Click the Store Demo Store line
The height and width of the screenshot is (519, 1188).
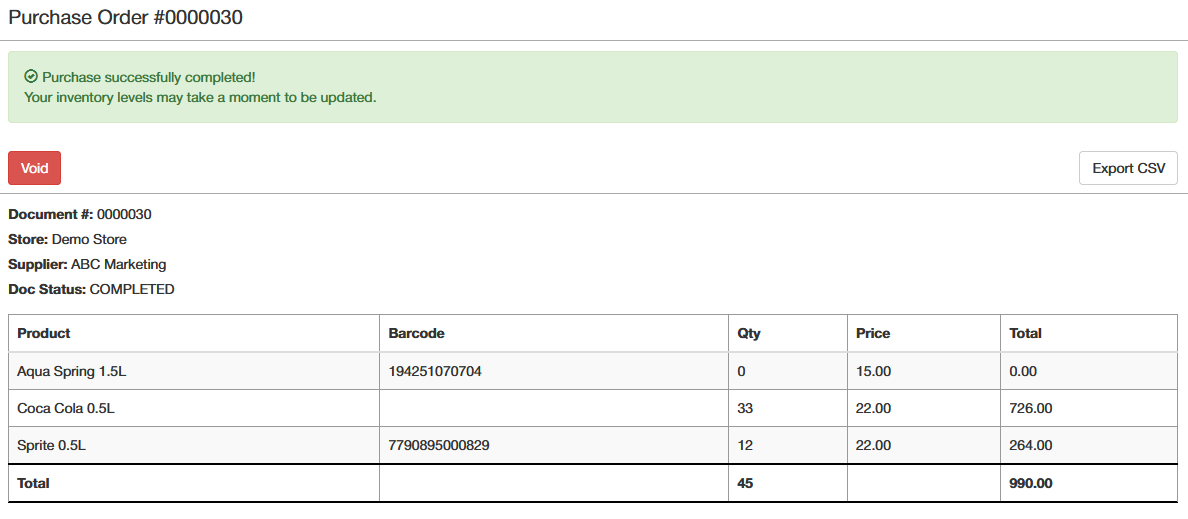(67, 239)
